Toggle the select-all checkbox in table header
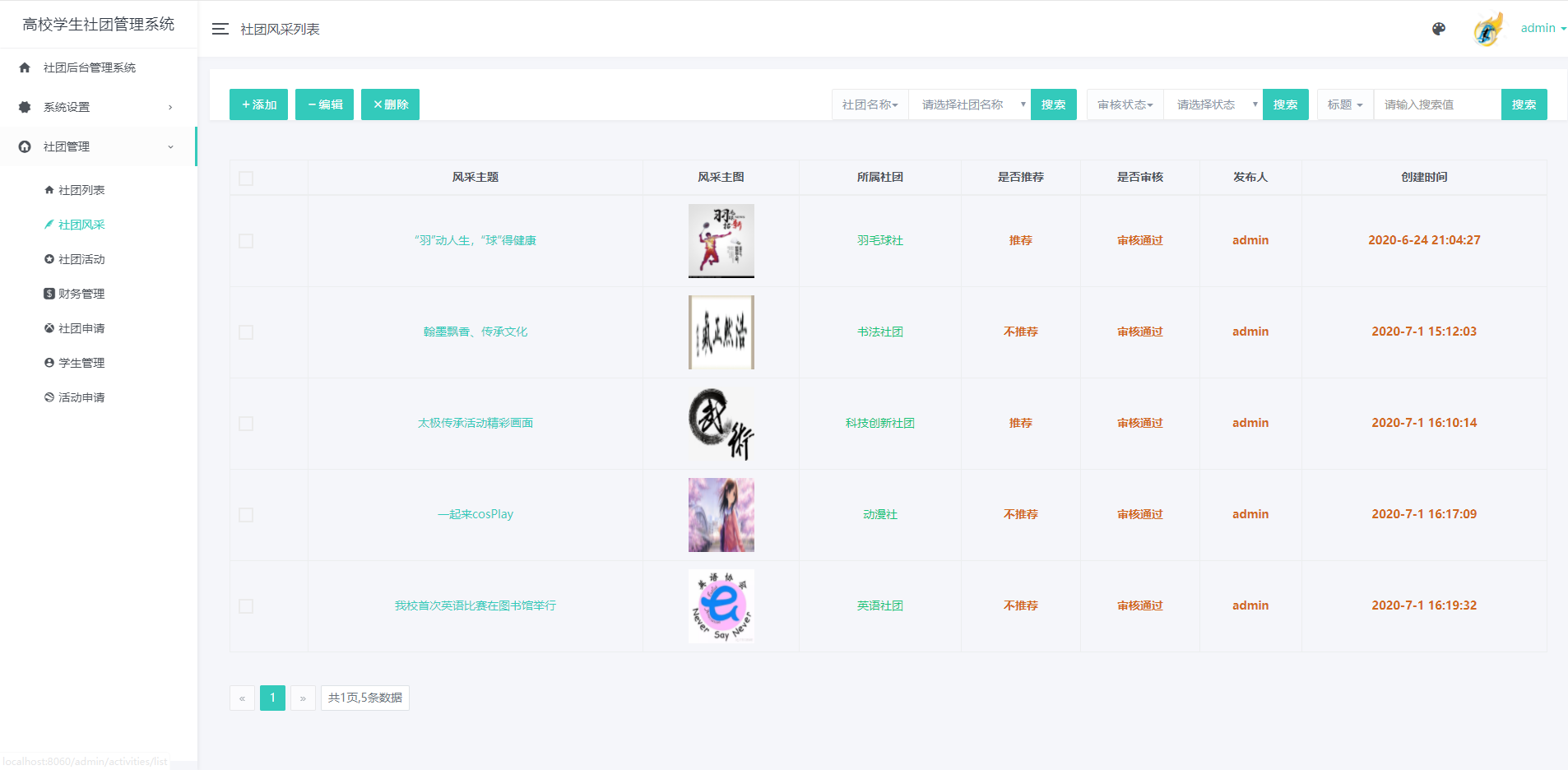1568x770 pixels. coord(246,179)
